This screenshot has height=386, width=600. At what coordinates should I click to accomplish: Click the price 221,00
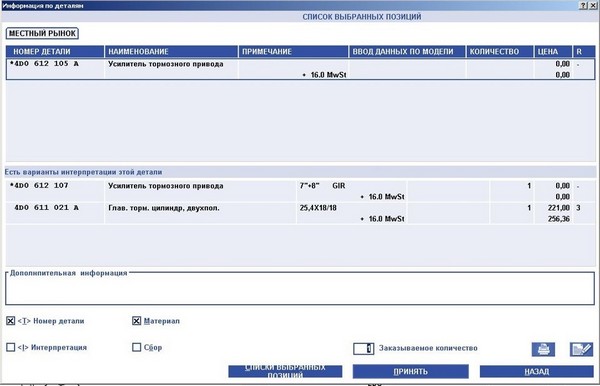[x=559, y=208]
